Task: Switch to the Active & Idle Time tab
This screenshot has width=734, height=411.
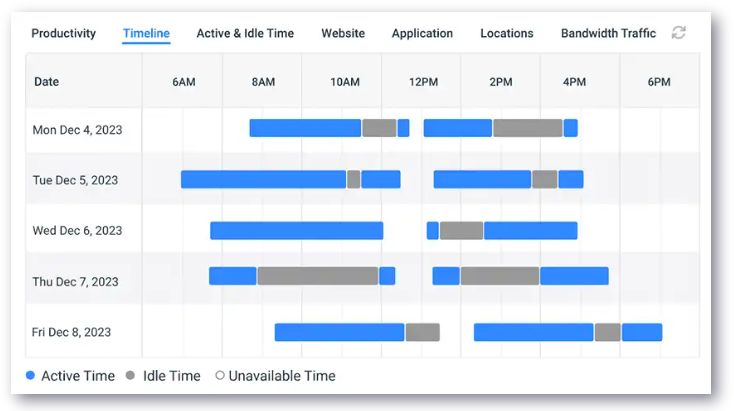Action: pyautogui.click(x=245, y=33)
